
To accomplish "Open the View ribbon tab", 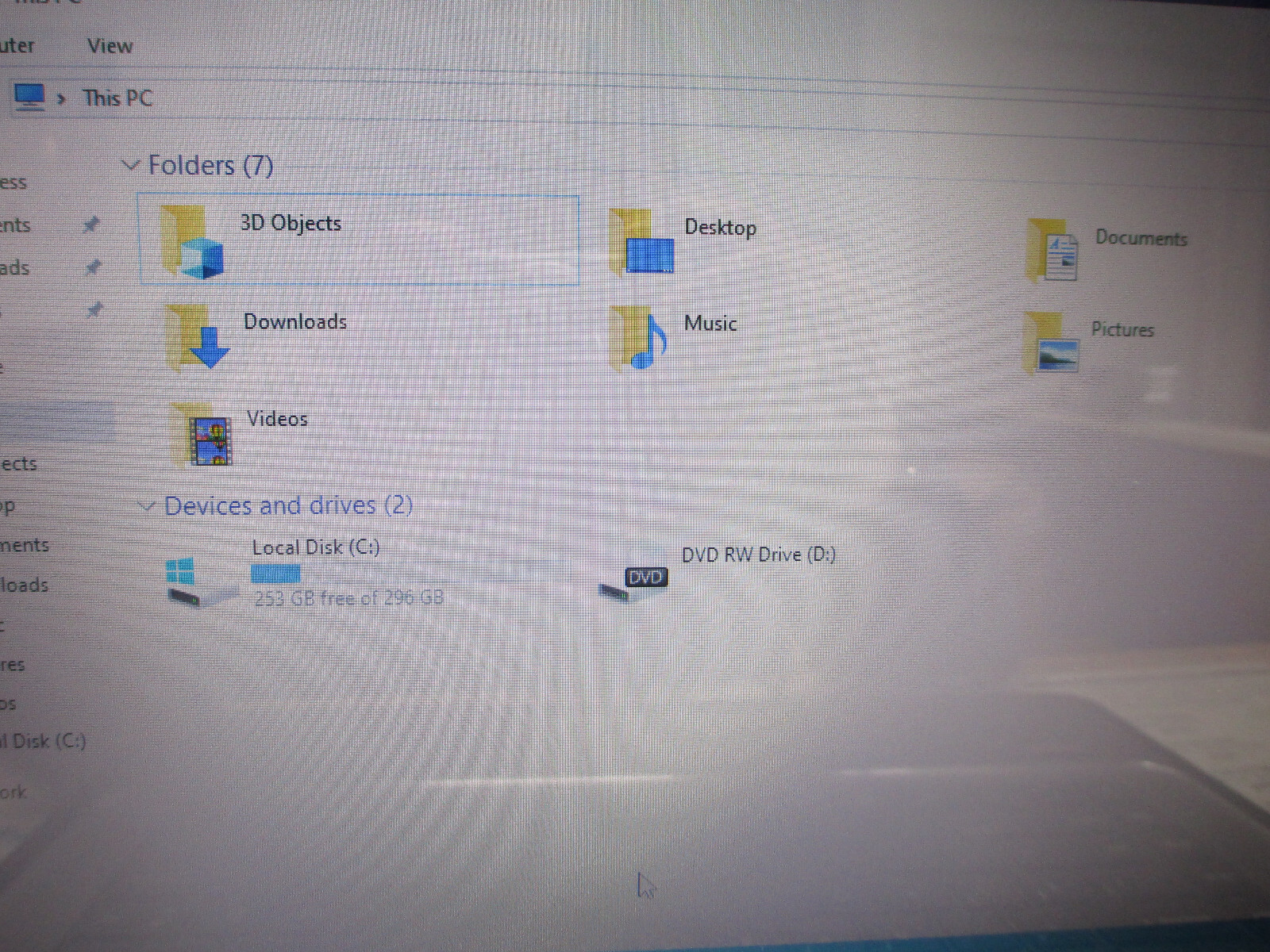I will pyautogui.click(x=110, y=46).
